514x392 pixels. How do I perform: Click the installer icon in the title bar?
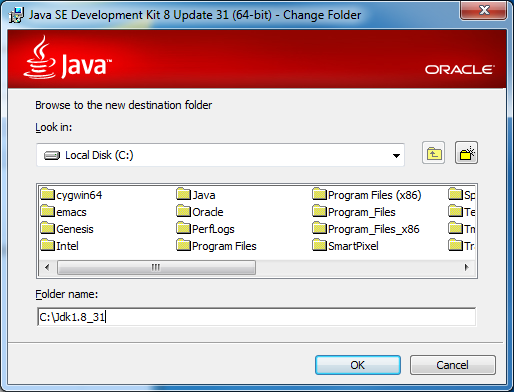coord(16,15)
